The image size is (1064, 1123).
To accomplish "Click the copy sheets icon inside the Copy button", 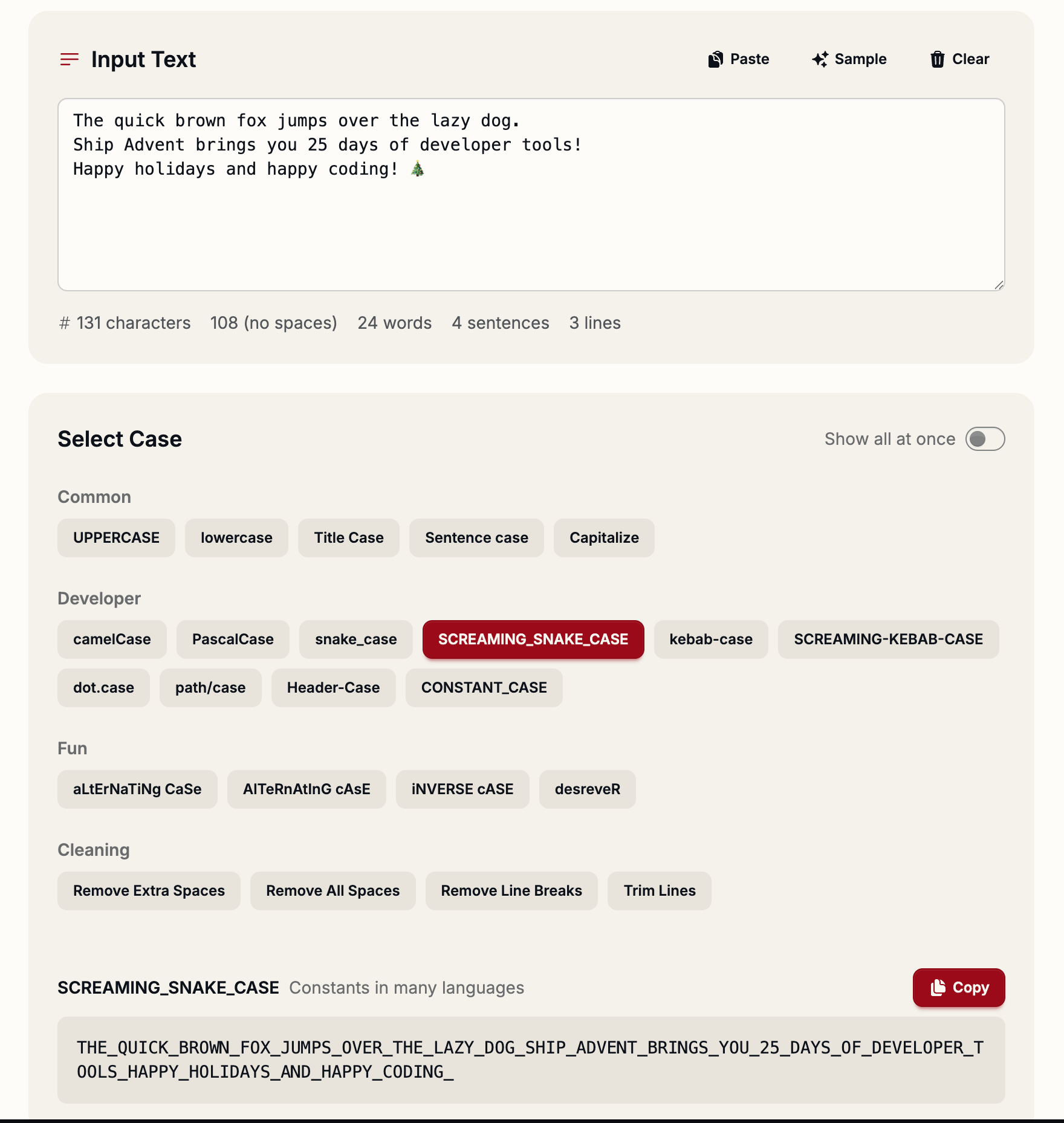I will coord(938,988).
